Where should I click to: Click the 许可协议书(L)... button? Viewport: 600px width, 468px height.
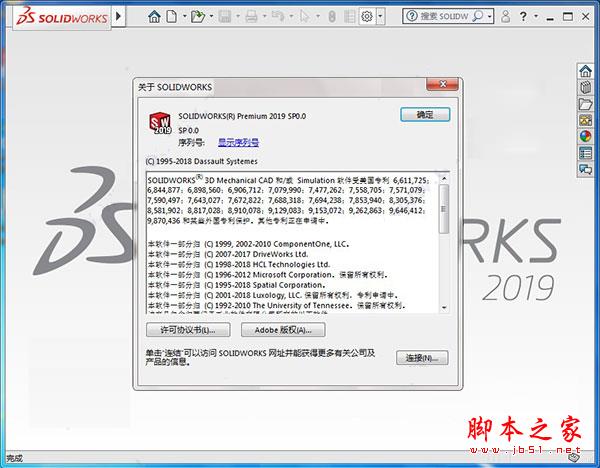[188, 330]
